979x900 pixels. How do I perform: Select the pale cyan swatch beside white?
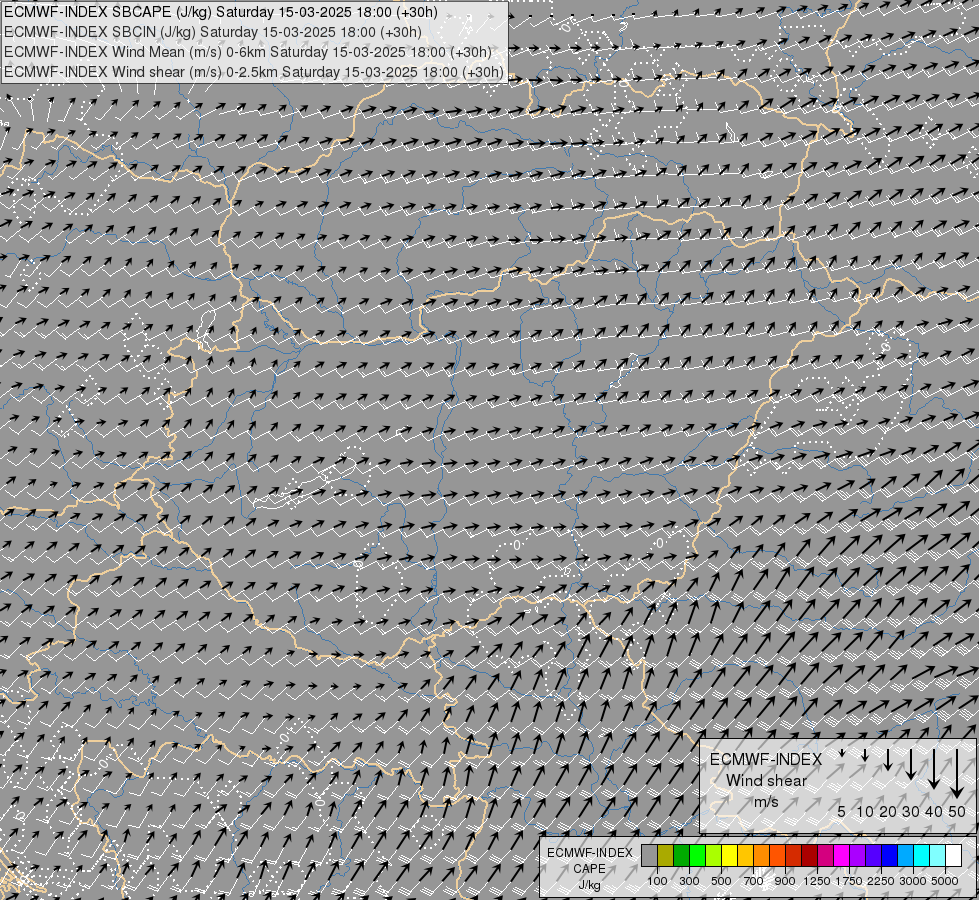[x=937, y=855]
